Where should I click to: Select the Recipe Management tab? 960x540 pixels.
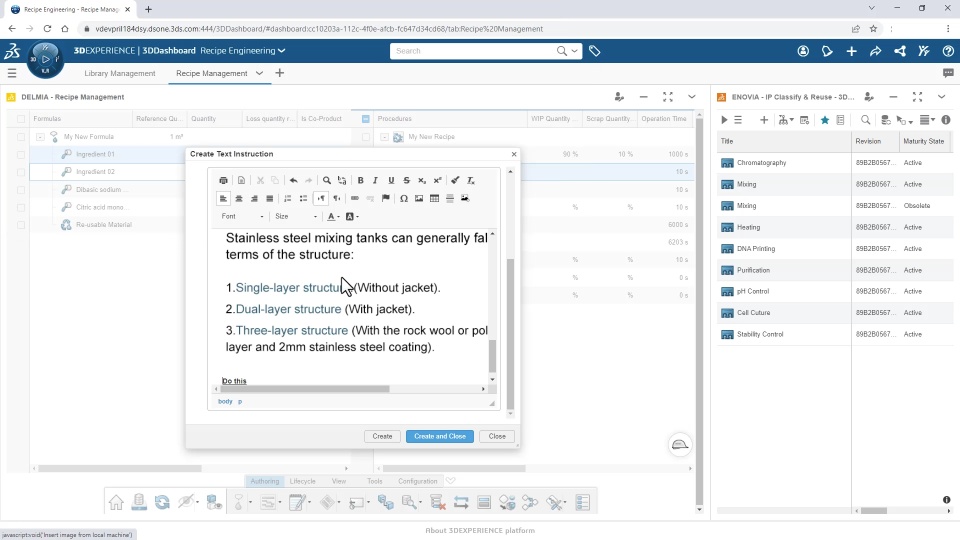tap(211, 73)
